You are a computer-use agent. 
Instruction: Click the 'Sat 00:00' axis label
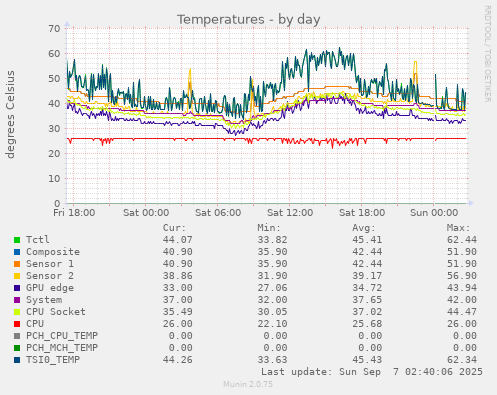point(146,213)
